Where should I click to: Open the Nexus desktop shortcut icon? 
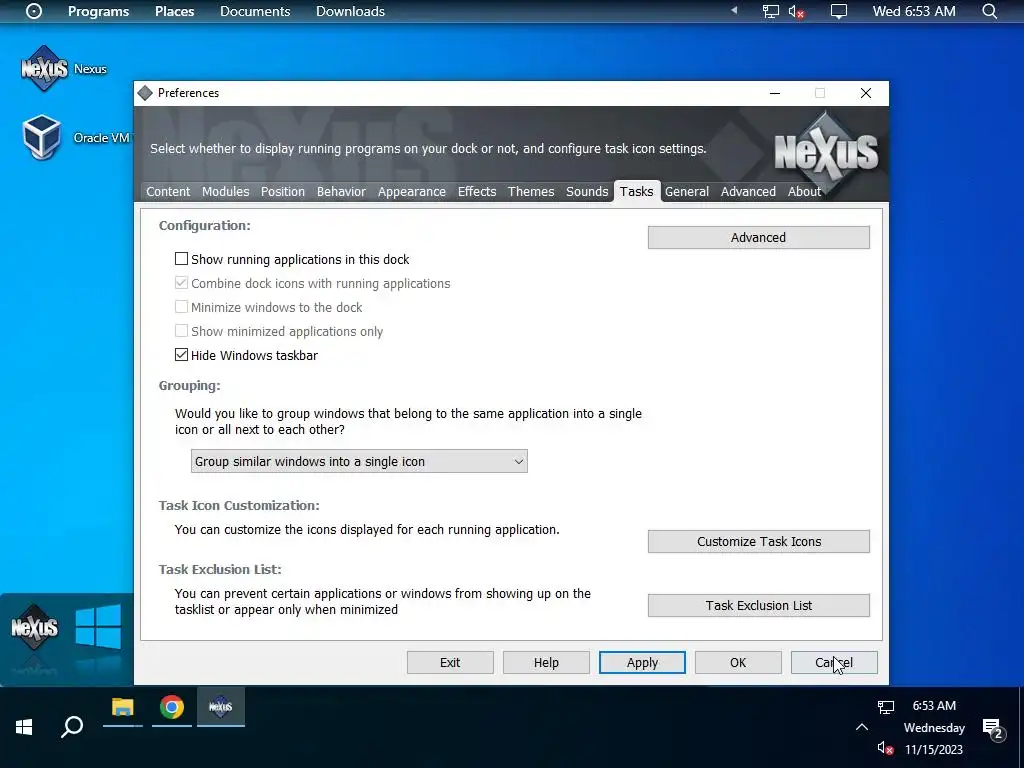point(44,69)
